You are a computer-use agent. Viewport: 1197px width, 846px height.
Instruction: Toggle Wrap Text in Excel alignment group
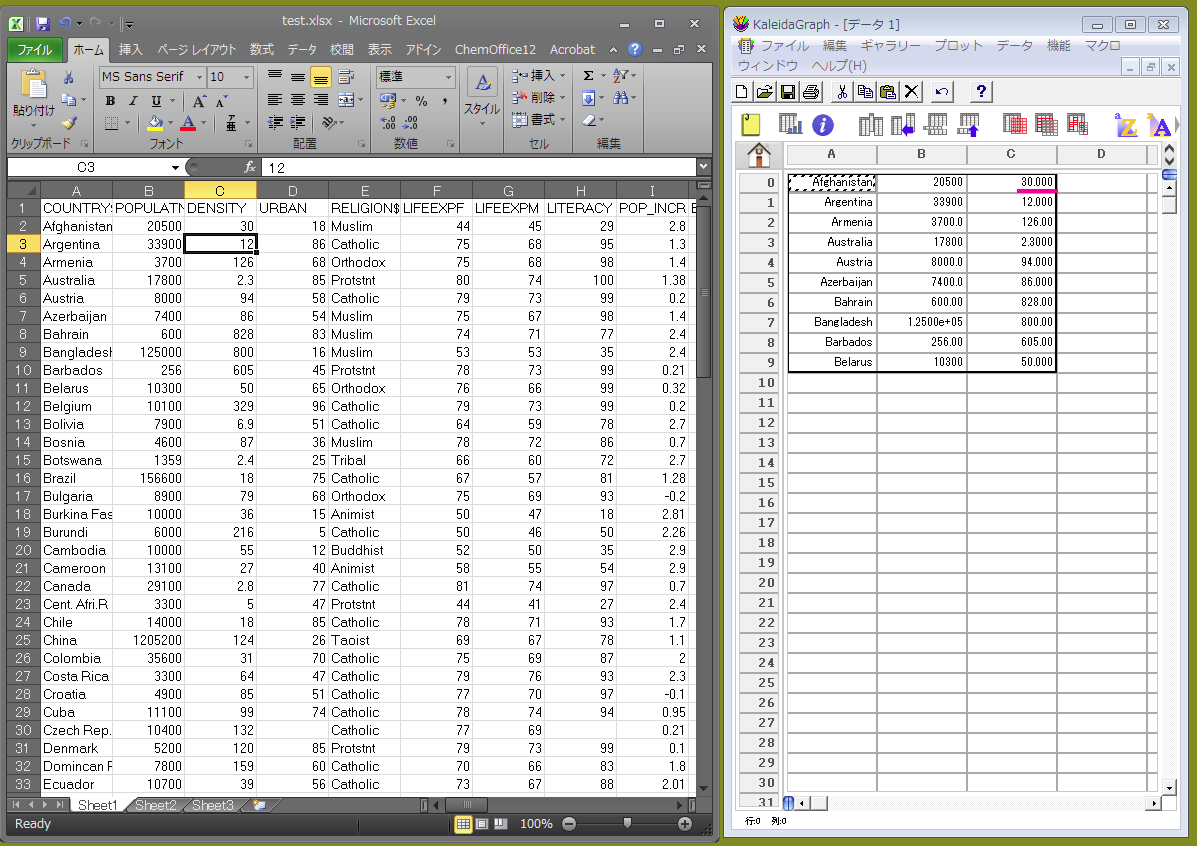click(346, 77)
